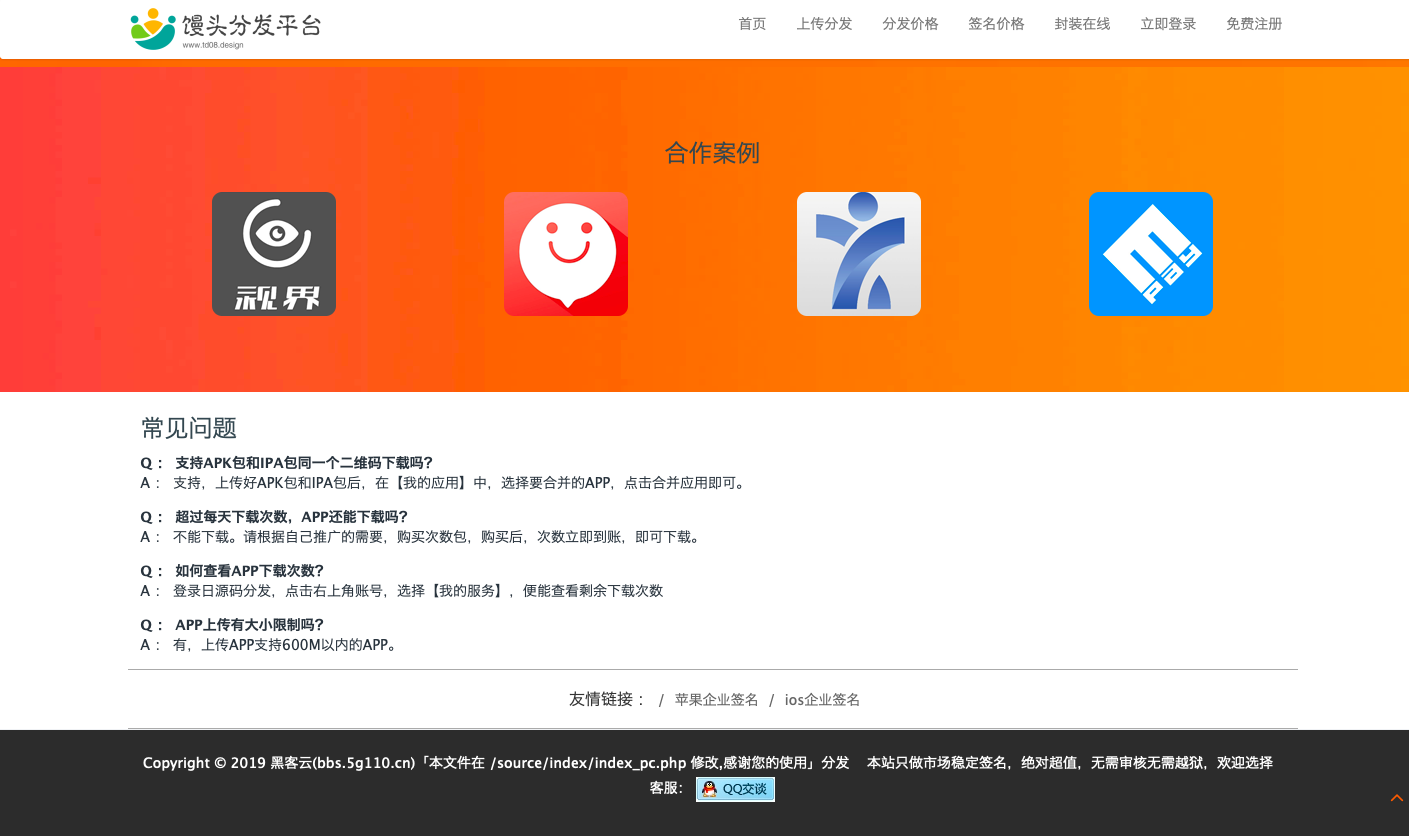Image resolution: width=1409 pixels, height=836 pixels.
Task: Click the question about APP上传有大小限制吗
Action: point(249,625)
